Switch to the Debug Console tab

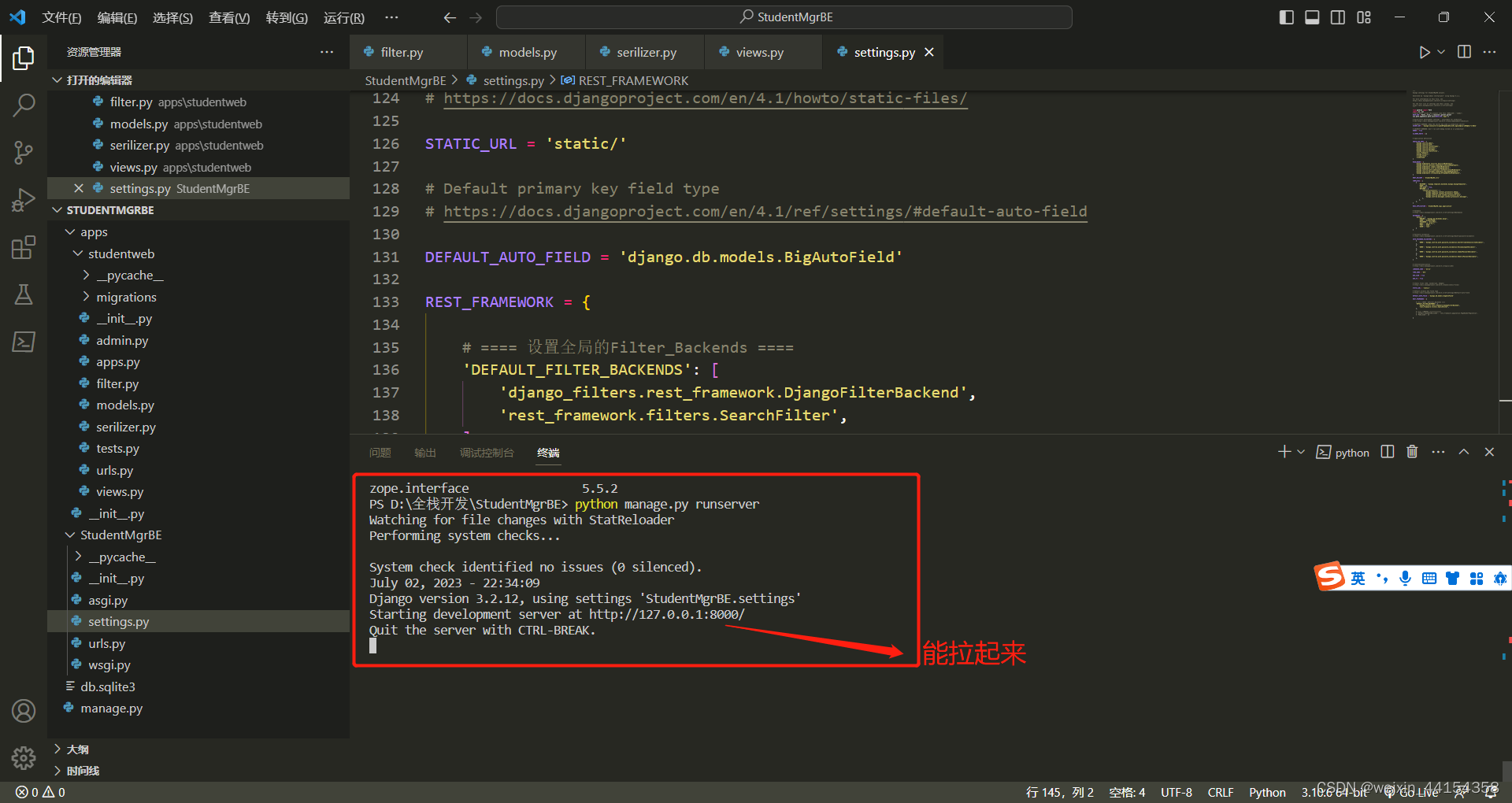pos(487,453)
